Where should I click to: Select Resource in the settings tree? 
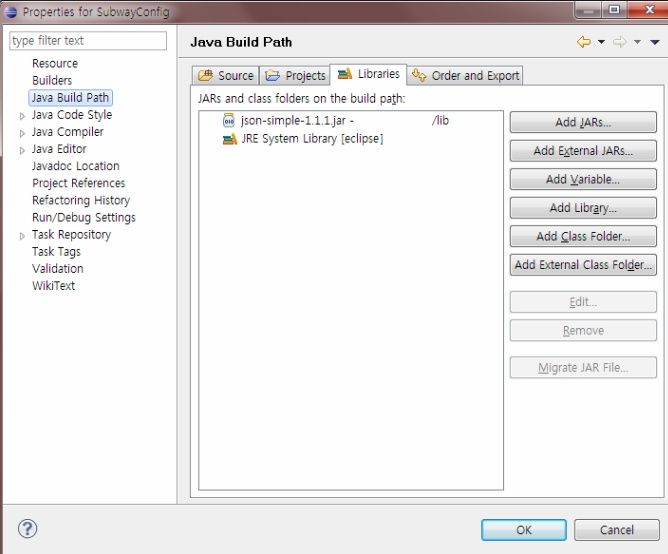tap(55, 63)
